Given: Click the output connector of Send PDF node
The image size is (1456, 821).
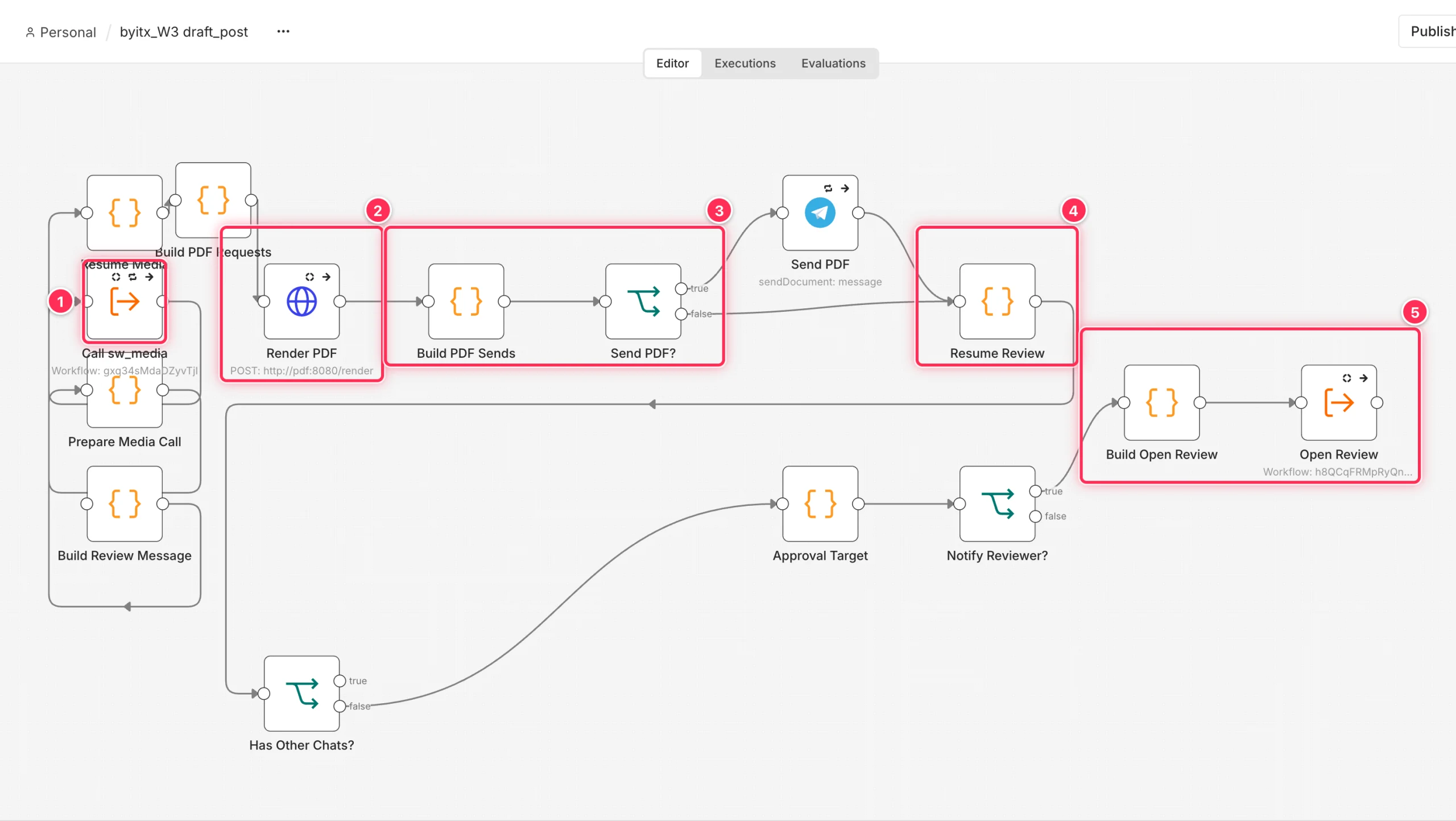Looking at the screenshot, I should 858,213.
